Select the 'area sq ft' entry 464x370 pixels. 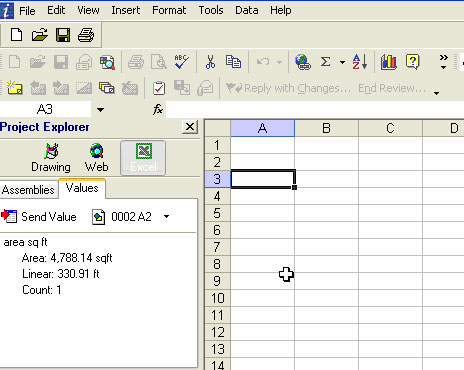click(x=25, y=242)
